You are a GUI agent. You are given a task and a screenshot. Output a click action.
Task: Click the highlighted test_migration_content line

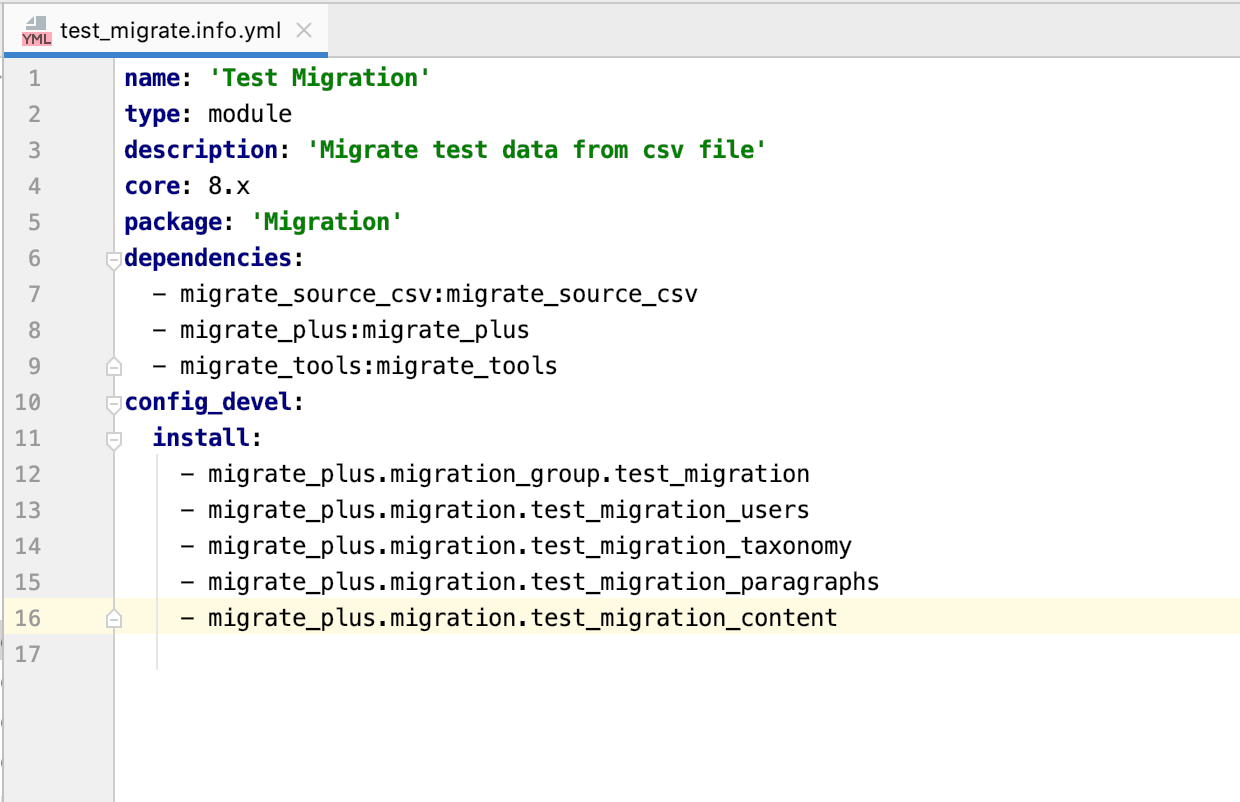(520, 617)
